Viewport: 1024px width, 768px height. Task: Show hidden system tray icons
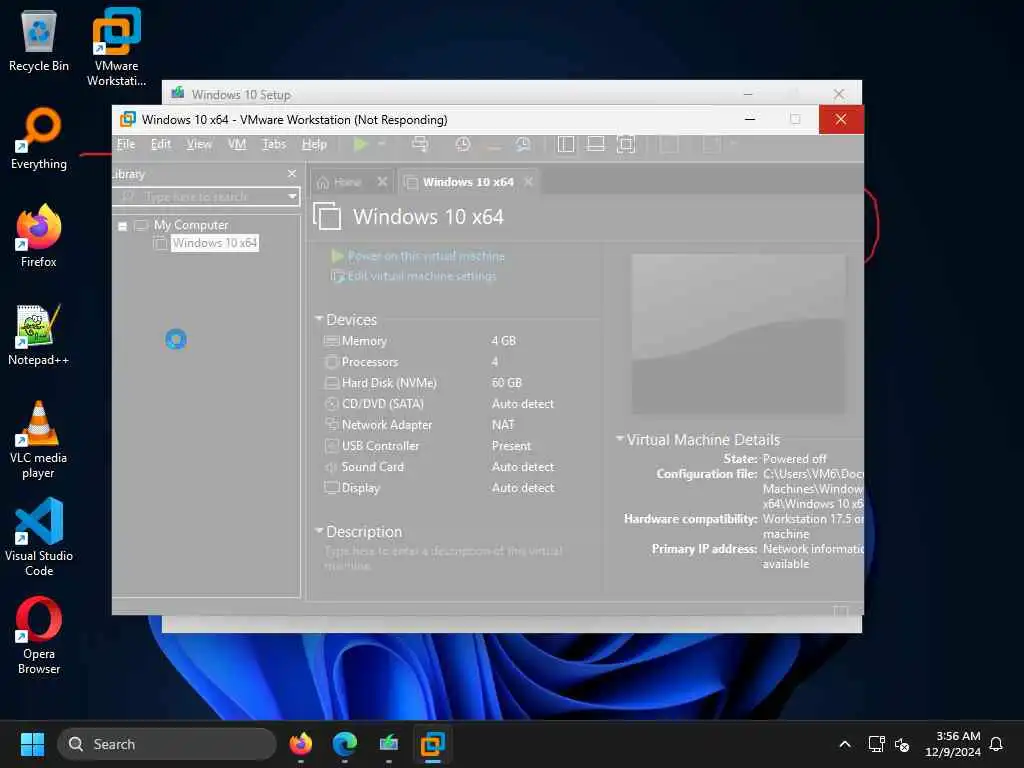[x=844, y=744]
